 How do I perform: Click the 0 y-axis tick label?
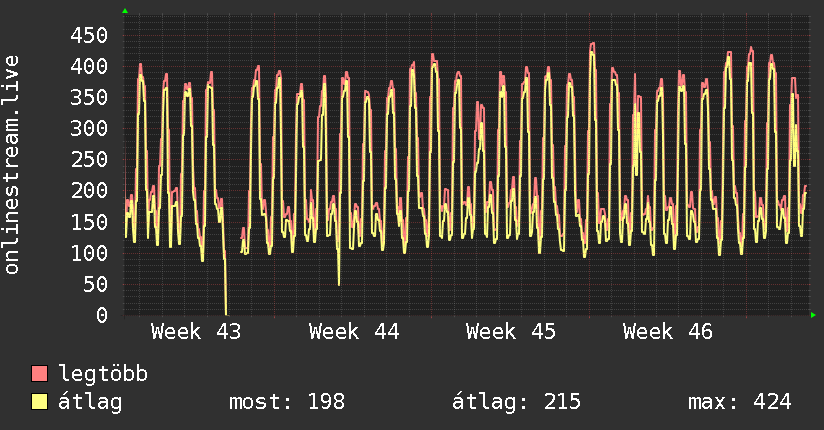pyautogui.click(x=101, y=315)
